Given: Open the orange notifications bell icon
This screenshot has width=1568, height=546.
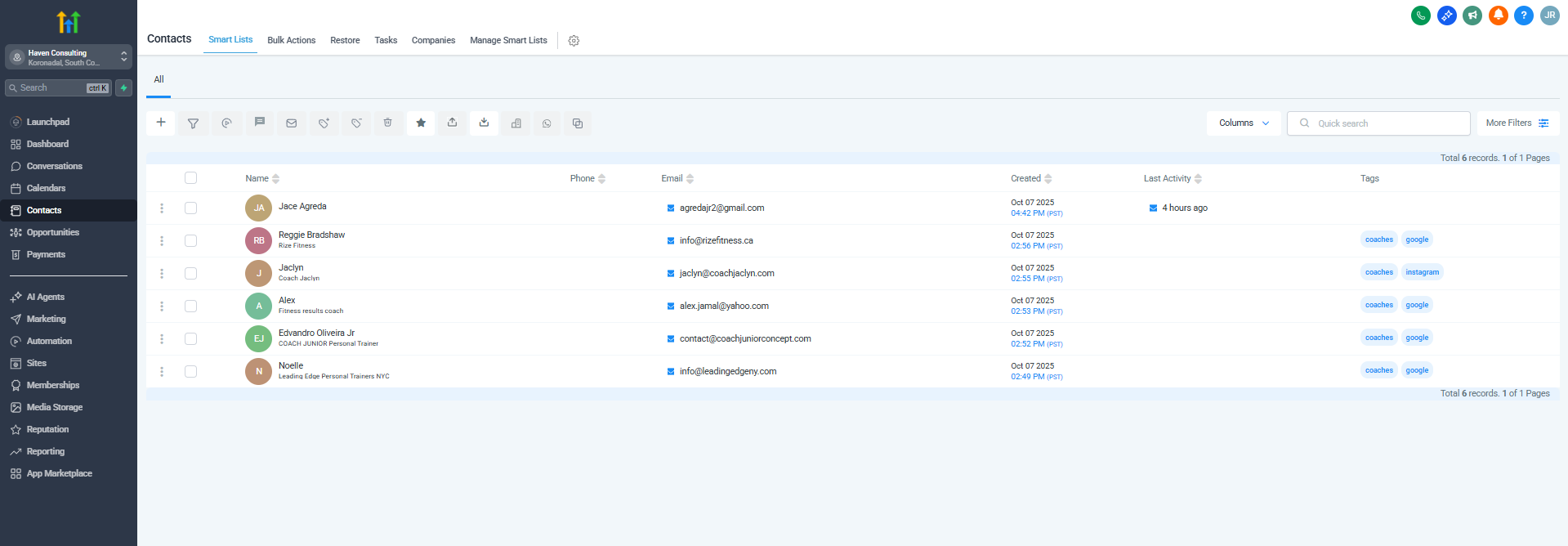Looking at the screenshot, I should tap(1498, 16).
